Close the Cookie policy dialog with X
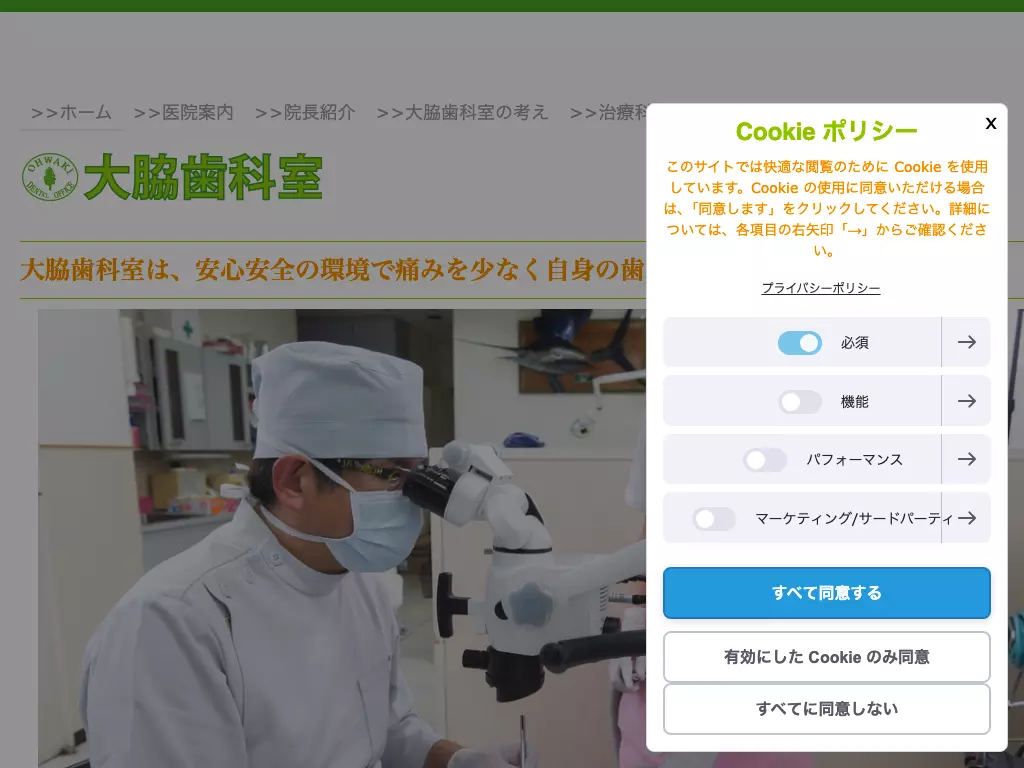 [x=991, y=123]
